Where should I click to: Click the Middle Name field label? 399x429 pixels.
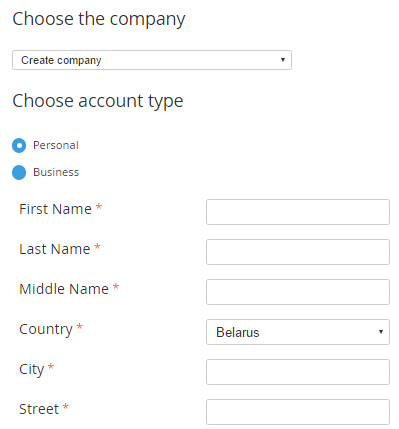(x=64, y=289)
